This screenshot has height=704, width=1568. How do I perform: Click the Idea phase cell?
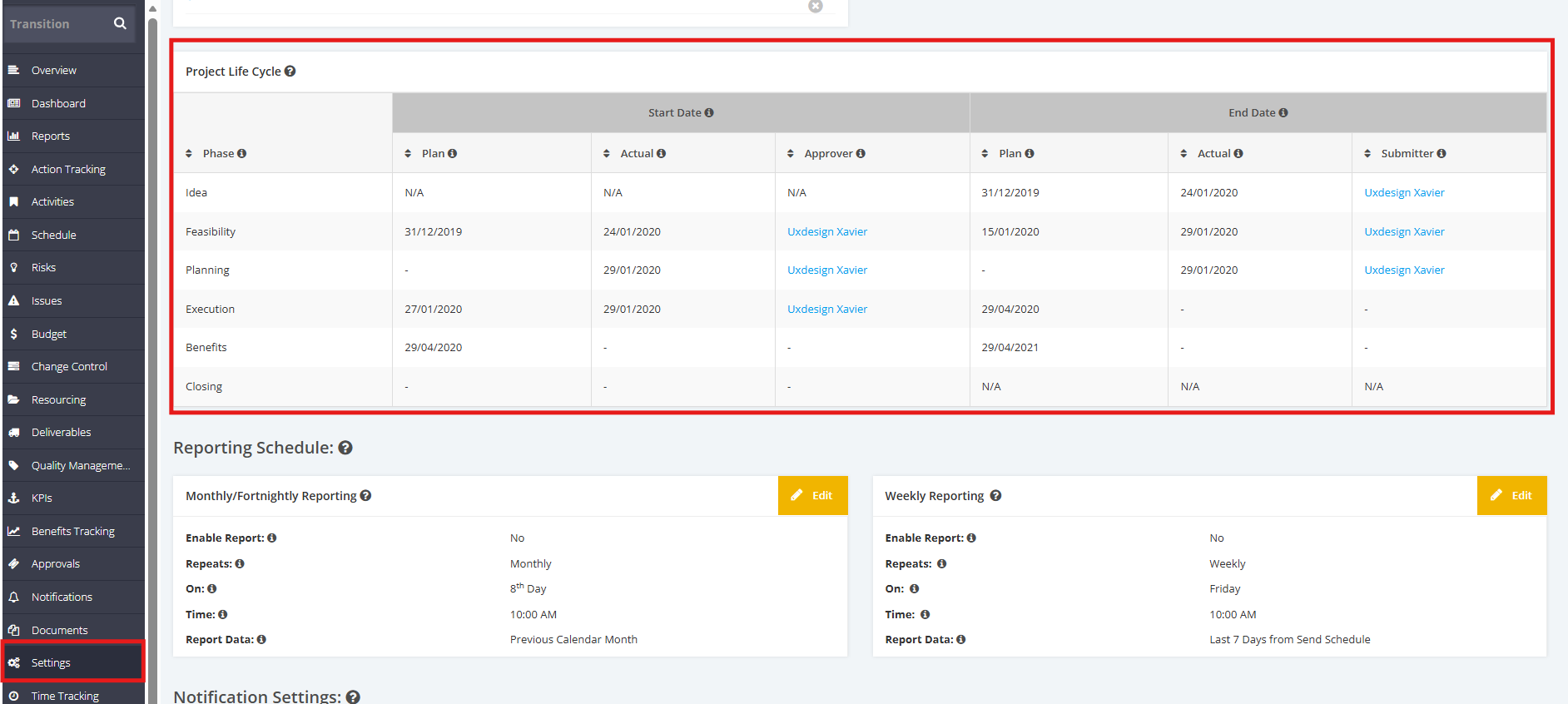(x=283, y=193)
